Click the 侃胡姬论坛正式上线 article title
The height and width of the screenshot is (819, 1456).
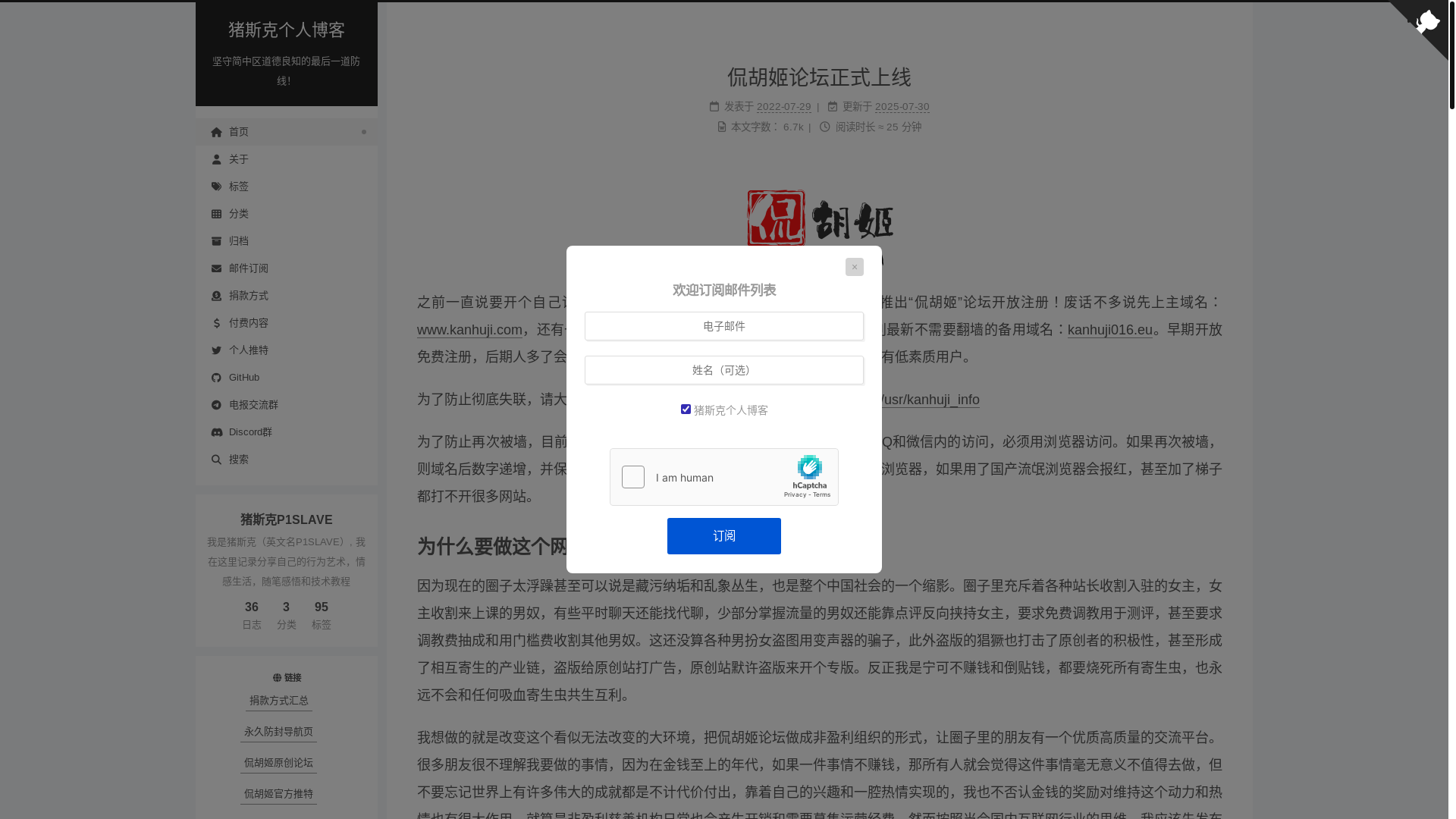820,77
